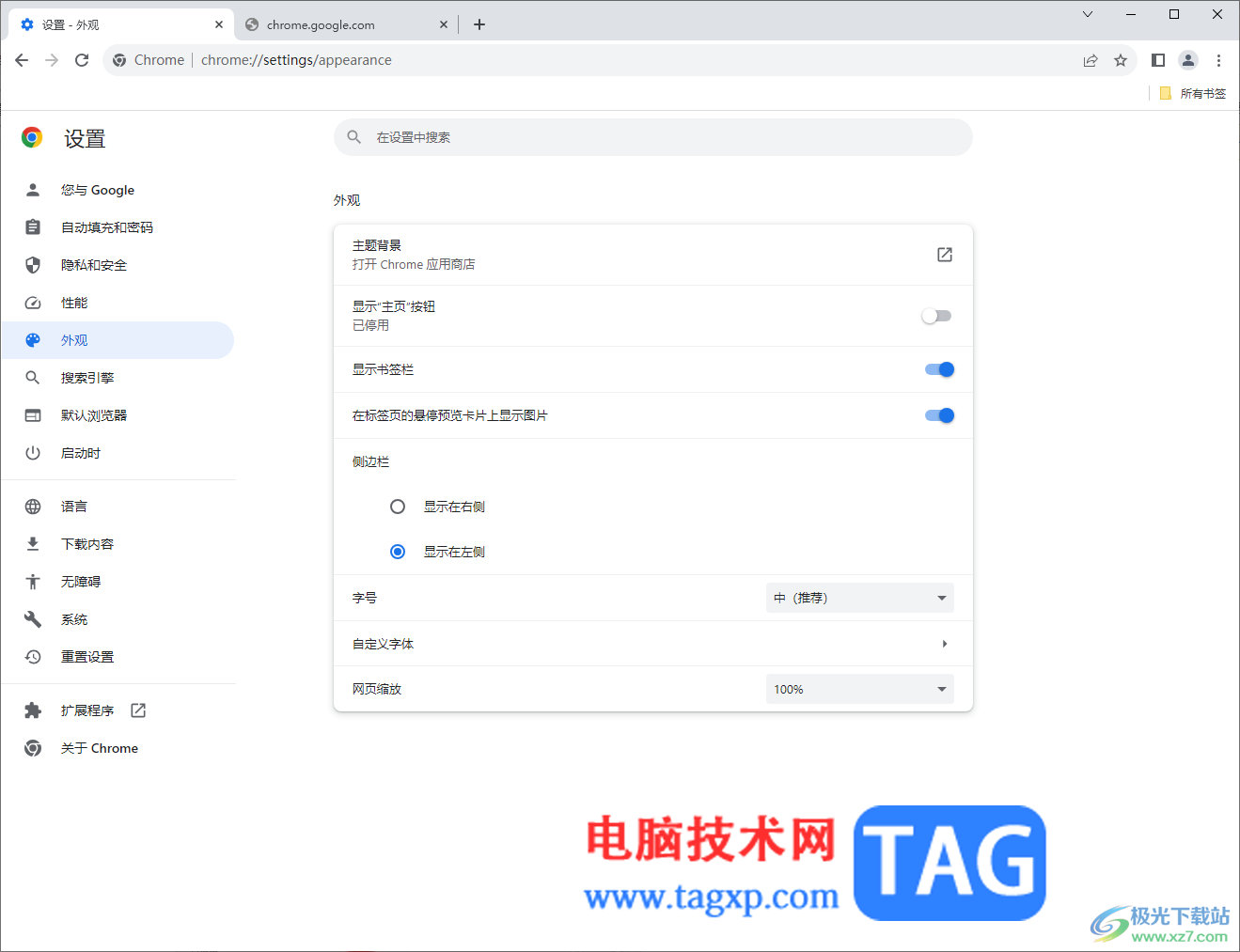
Task: Close the chrome.google.com tab
Action: coord(444,24)
